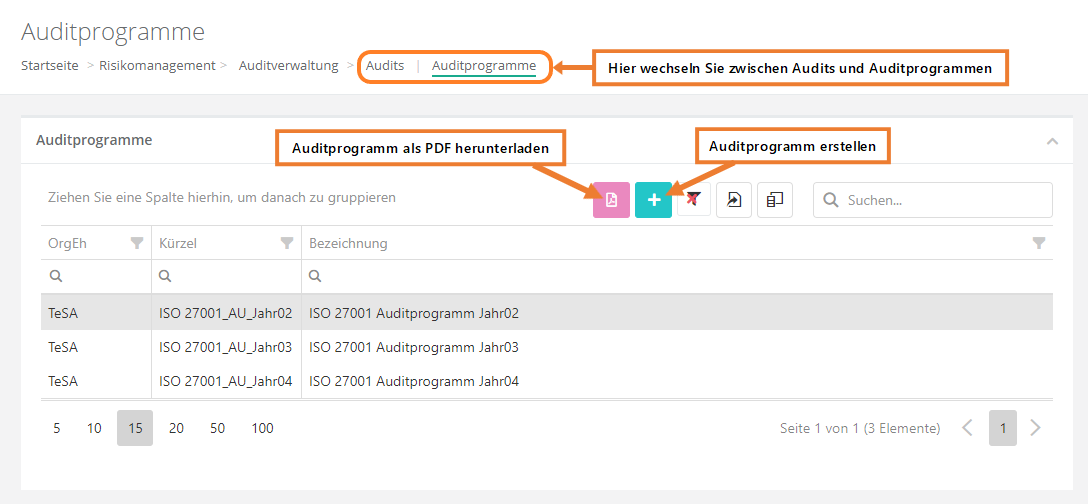The width and height of the screenshot is (1088, 504).
Task: Open the Bezeichnung column filter funnel
Action: [1039, 243]
